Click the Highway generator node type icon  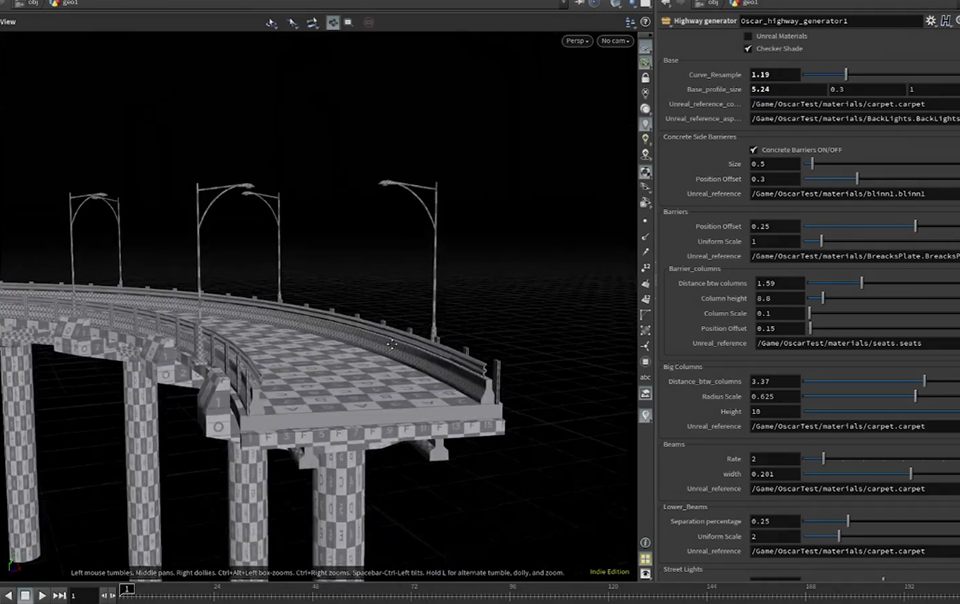tap(667, 20)
